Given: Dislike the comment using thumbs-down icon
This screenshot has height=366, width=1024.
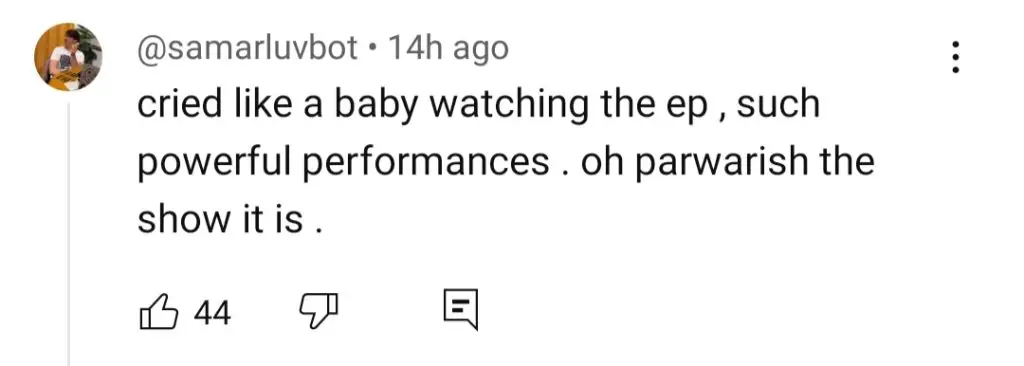Looking at the screenshot, I should click(319, 311).
